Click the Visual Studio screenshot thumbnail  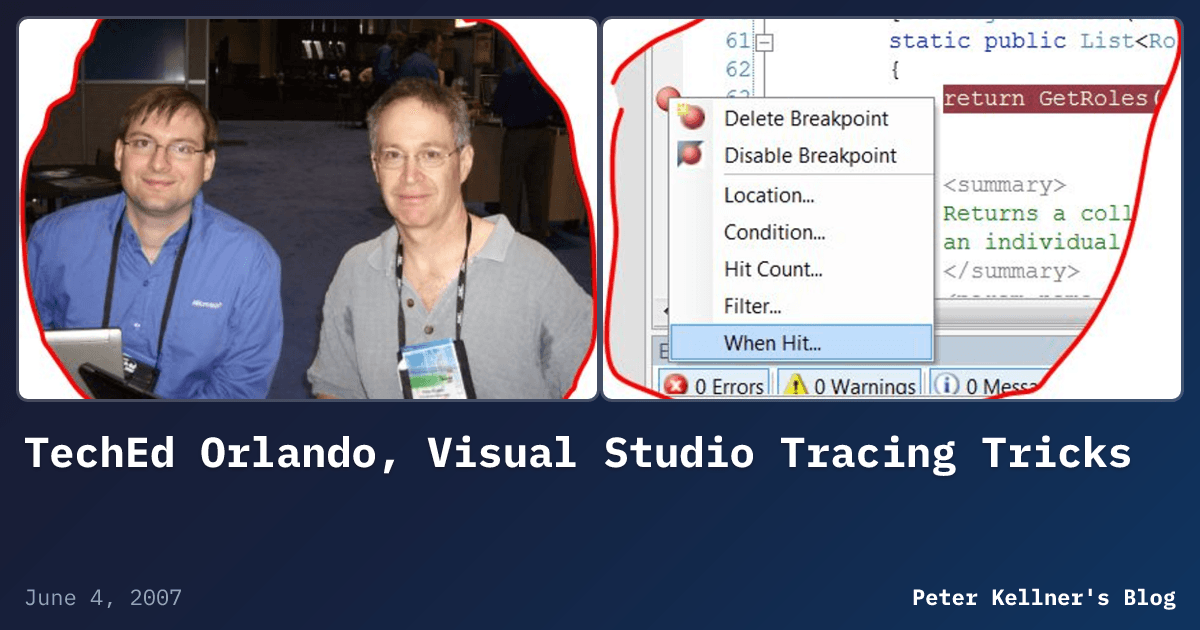pyautogui.click(x=892, y=209)
